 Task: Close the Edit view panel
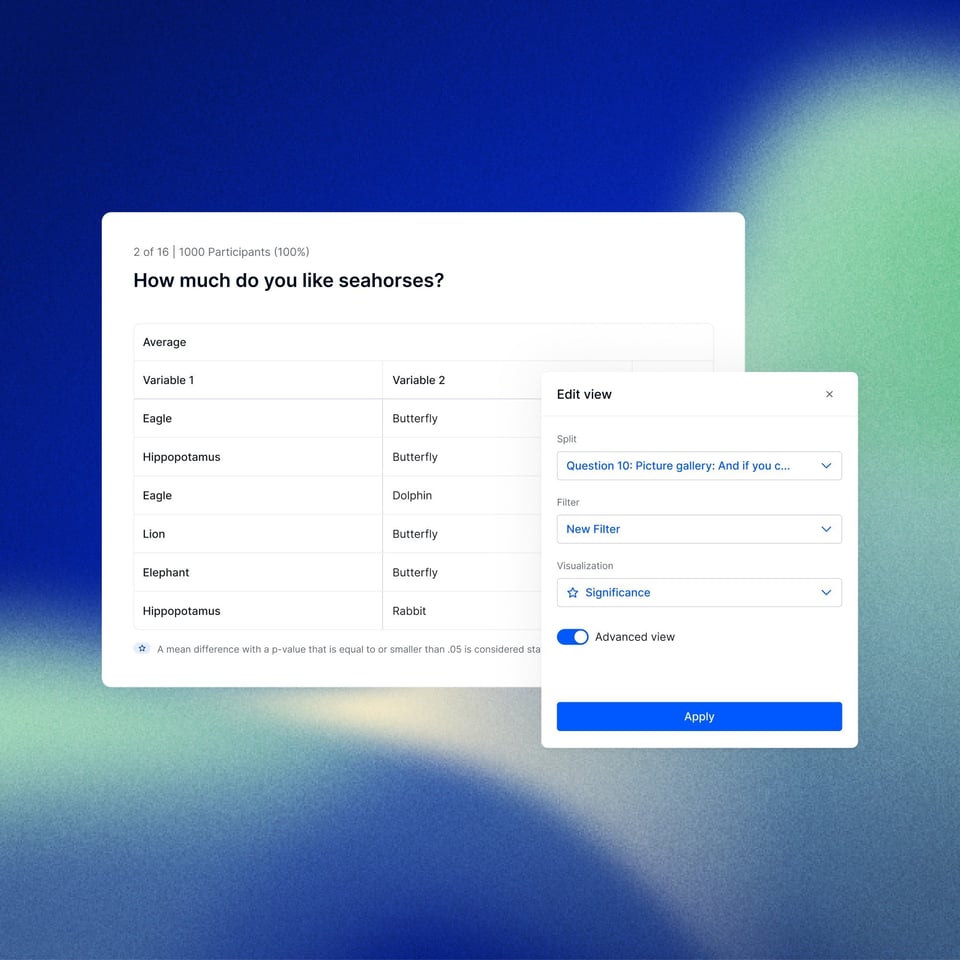click(829, 394)
